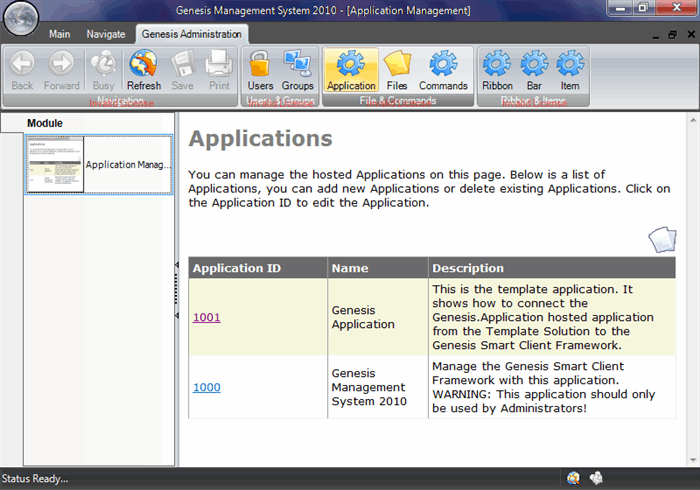Click the Name column header
The height and width of the screenshot is (490, 700).
point(378,268)
